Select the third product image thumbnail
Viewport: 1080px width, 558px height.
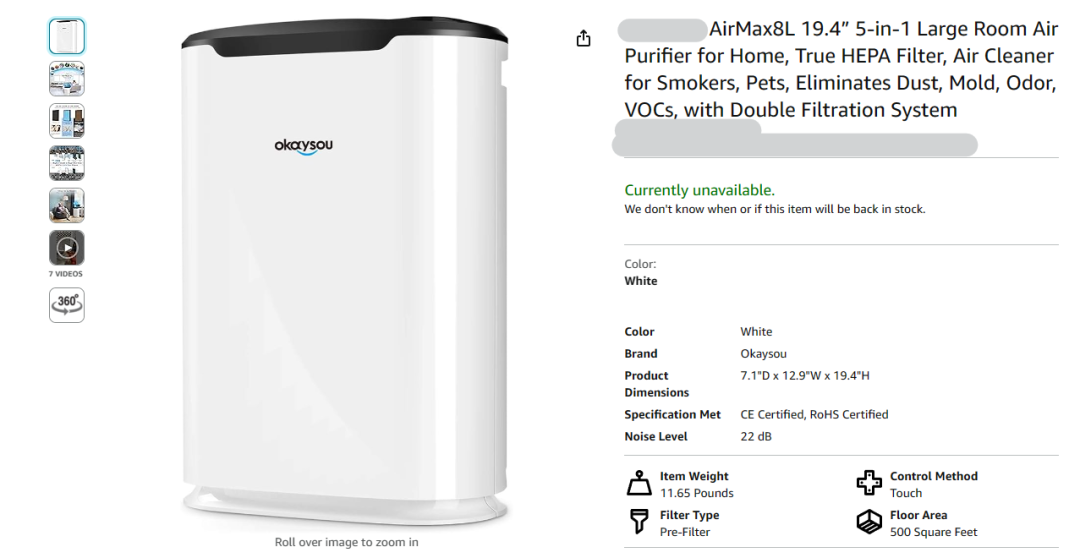(x=67, y=121)
